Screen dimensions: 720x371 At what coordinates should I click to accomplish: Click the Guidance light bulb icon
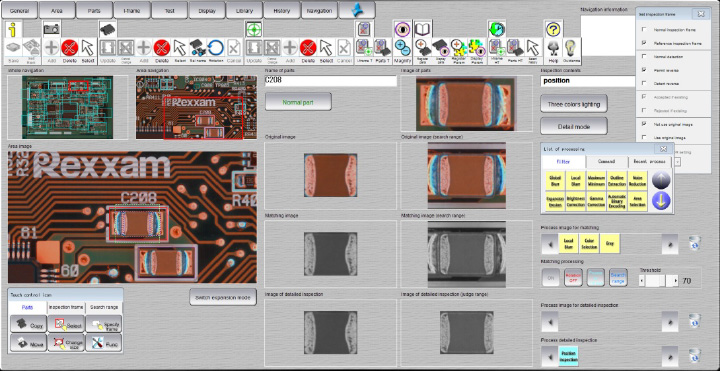[x=571, y=51]
